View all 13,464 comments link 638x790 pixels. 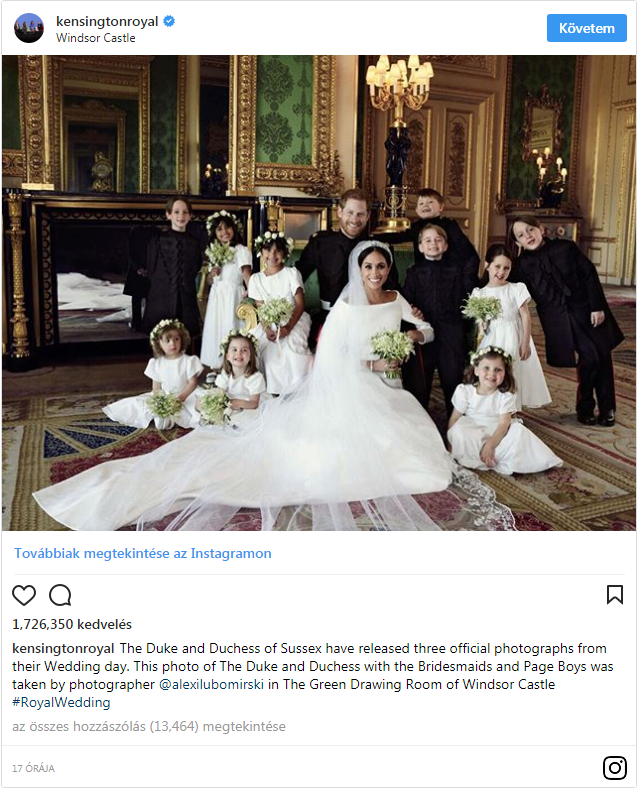click(149, 727)
